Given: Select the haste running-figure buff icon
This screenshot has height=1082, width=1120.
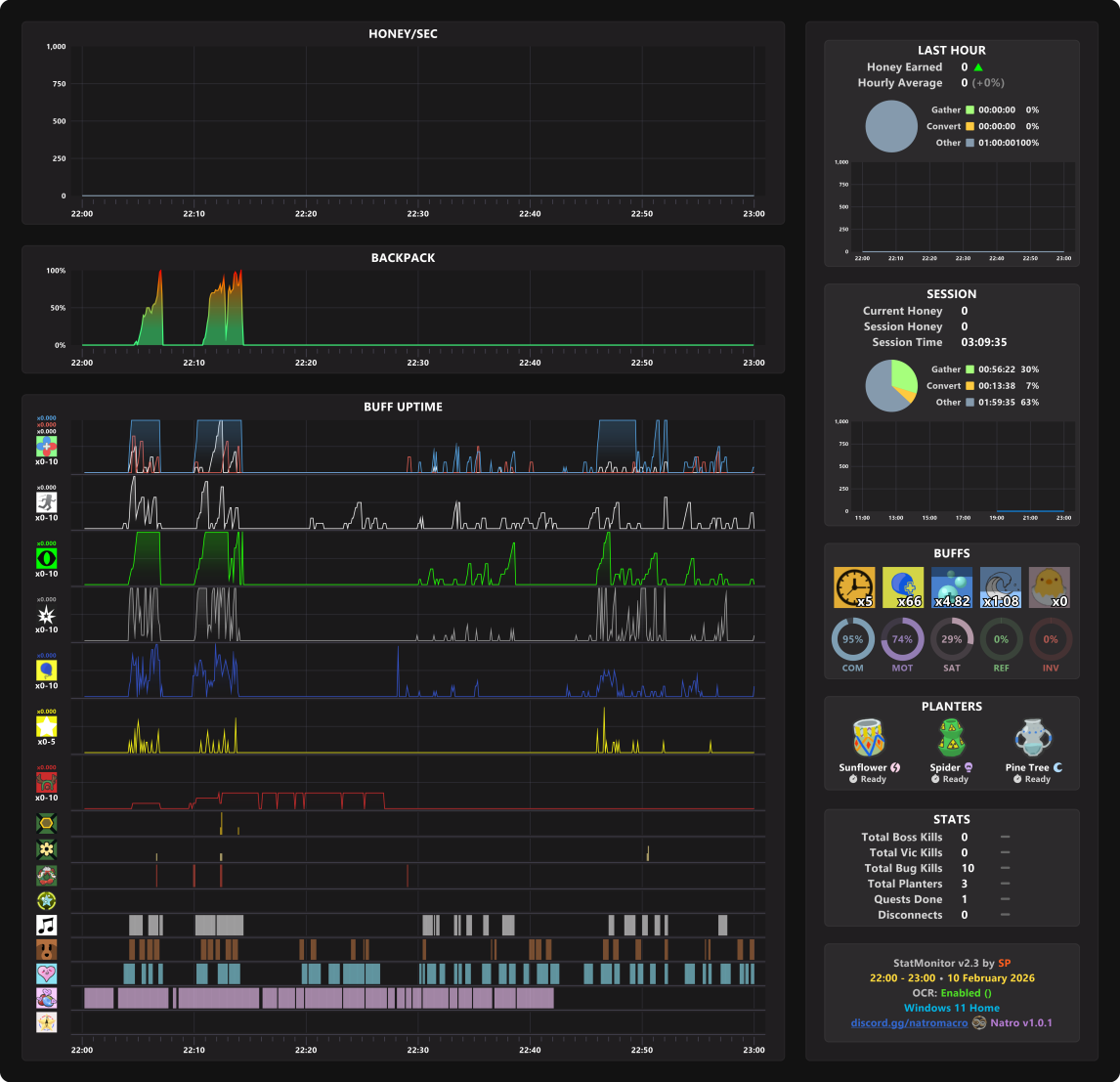Looking at the screenshot, I should (47, 502).
